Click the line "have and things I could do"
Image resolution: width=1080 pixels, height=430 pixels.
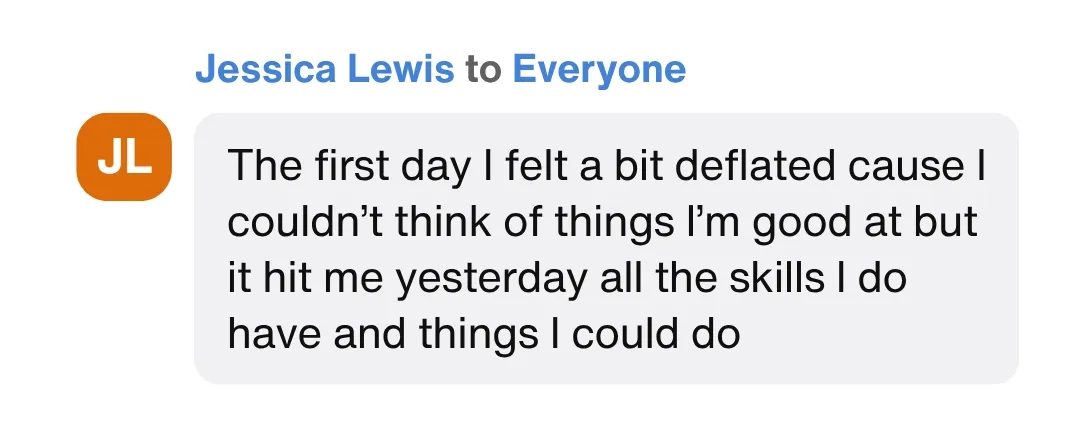[x=483, y=335]
